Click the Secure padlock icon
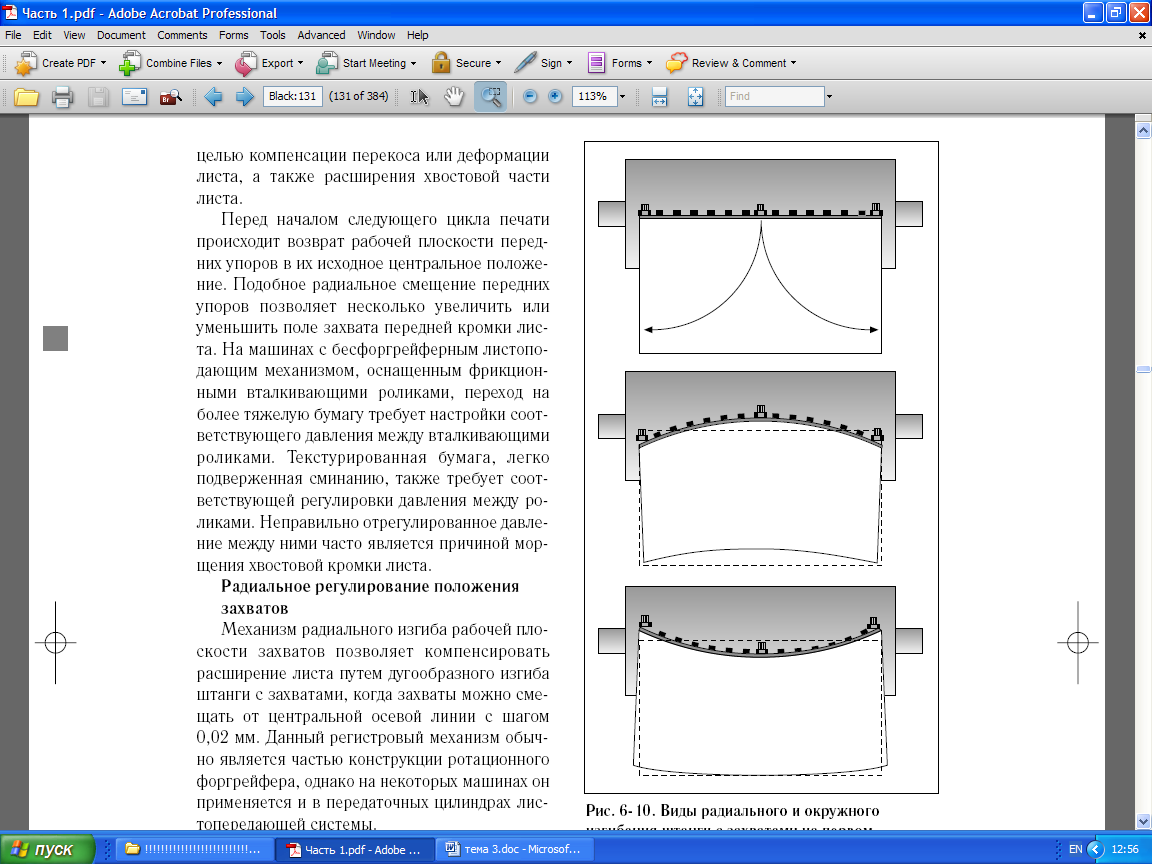Viewport: 1152px width, 864px height. (x=441, y=63)
